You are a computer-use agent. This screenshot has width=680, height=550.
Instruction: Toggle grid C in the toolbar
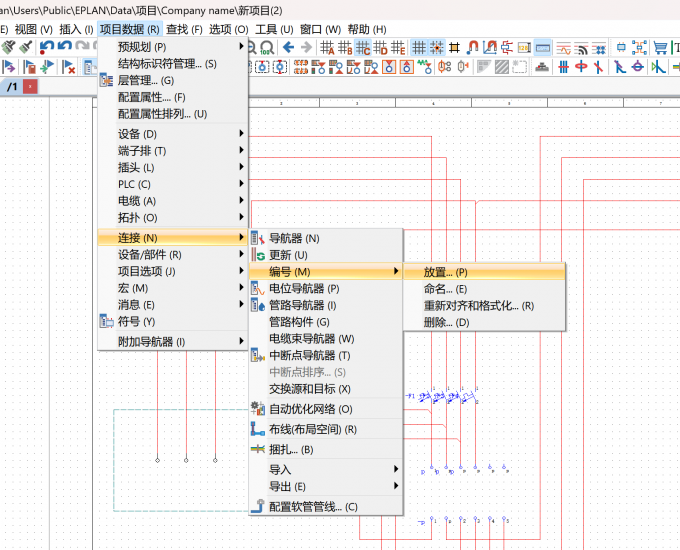[363, 47]
